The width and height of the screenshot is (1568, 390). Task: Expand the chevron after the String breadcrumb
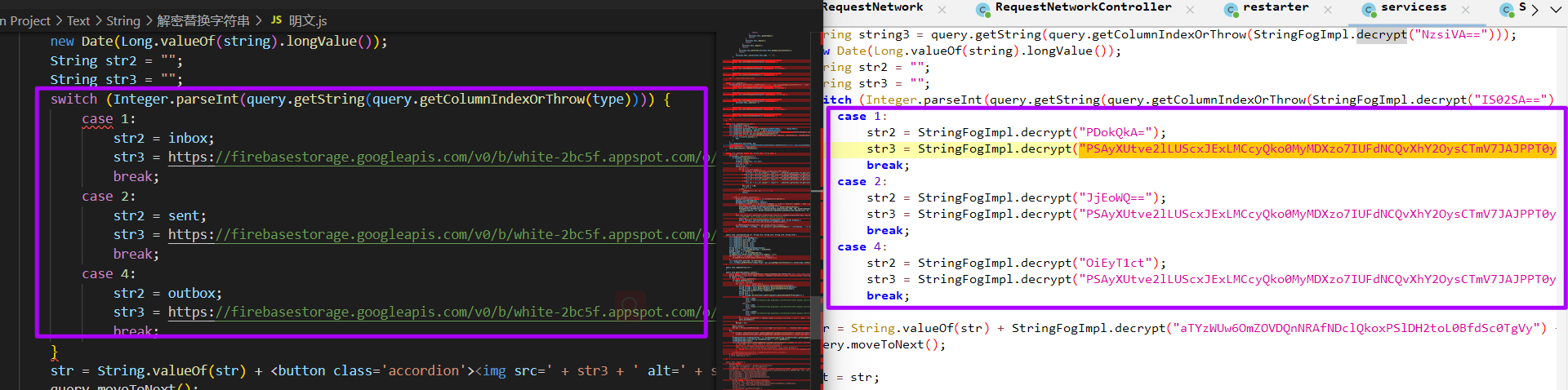click(x=149, y=20)
